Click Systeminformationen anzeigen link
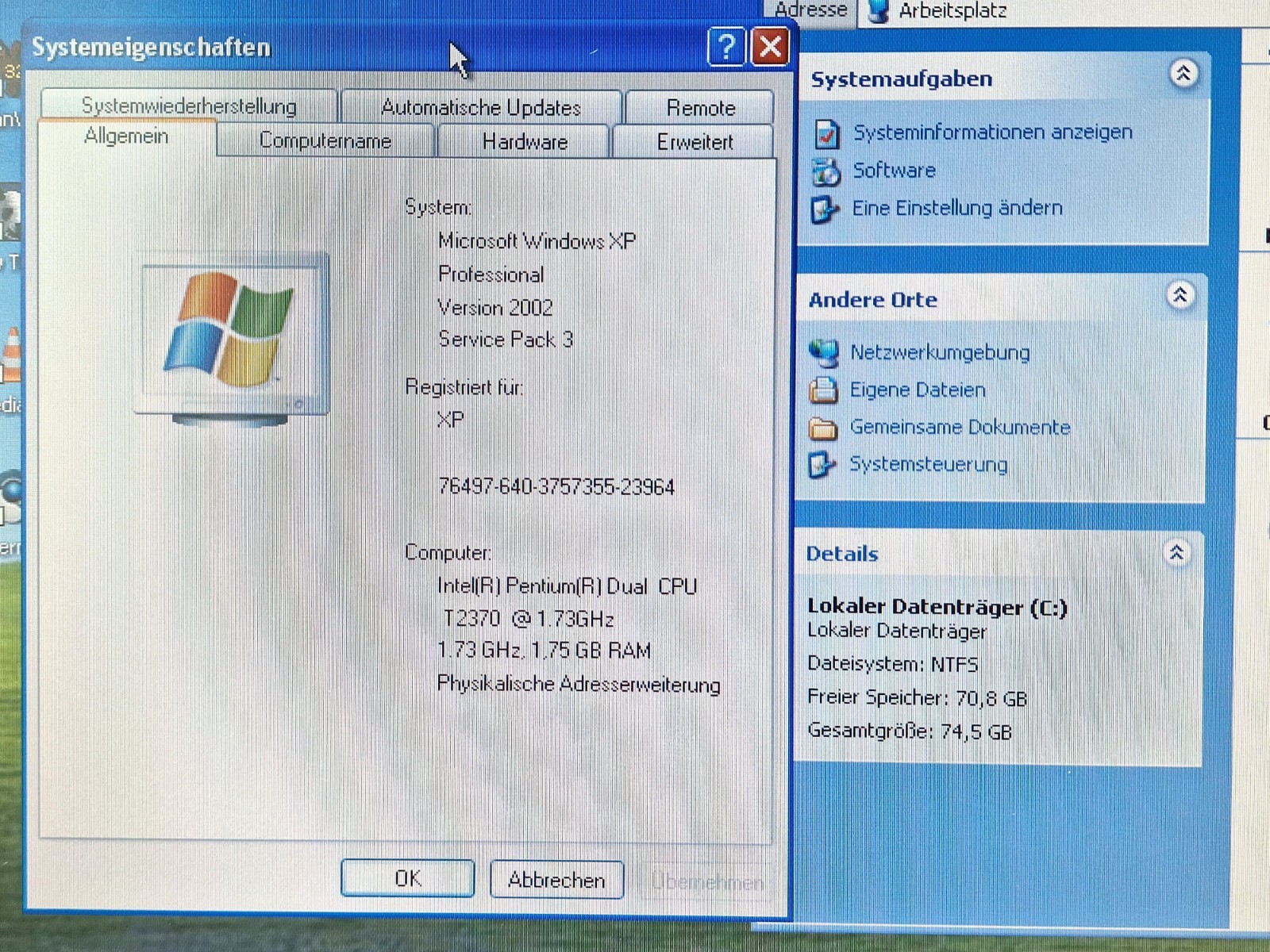This screenshot has width=1270, height=952. point(992,132)
